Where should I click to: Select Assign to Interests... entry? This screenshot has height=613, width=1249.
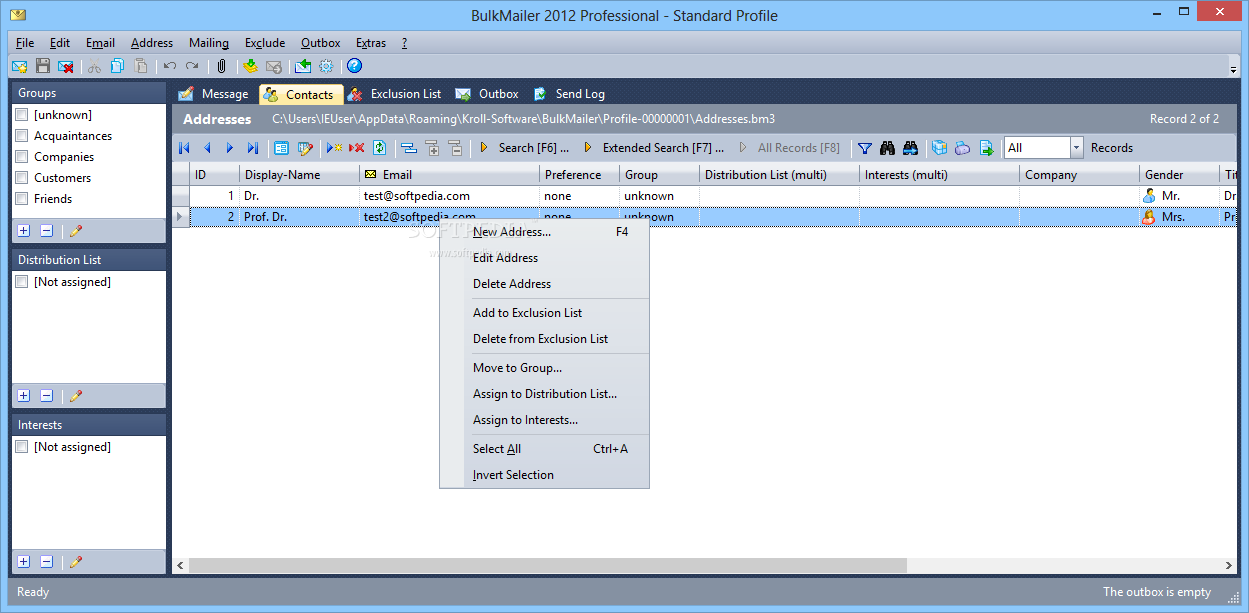pyautogui.click(x=544, y=420)
